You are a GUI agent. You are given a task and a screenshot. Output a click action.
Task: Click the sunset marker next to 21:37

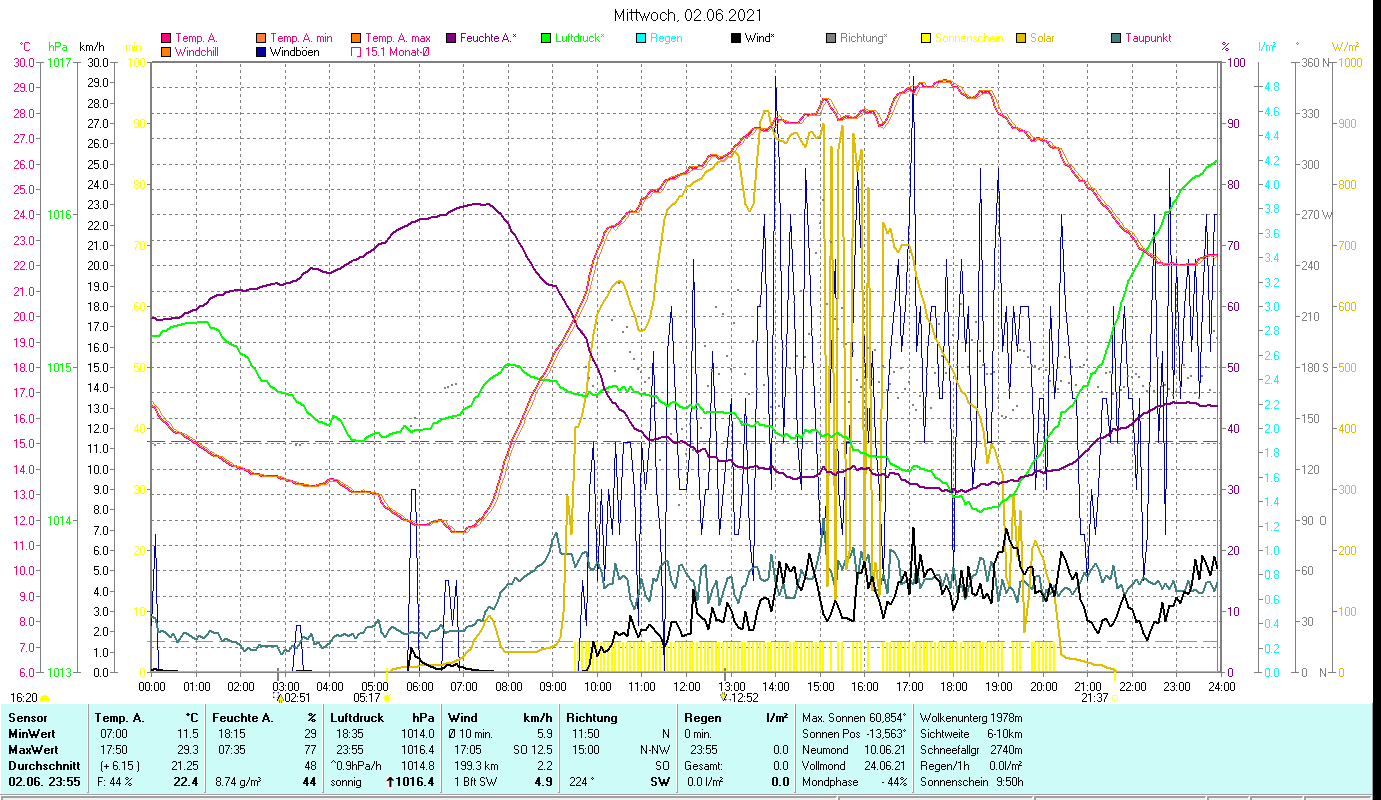[x=1115, y=698]
